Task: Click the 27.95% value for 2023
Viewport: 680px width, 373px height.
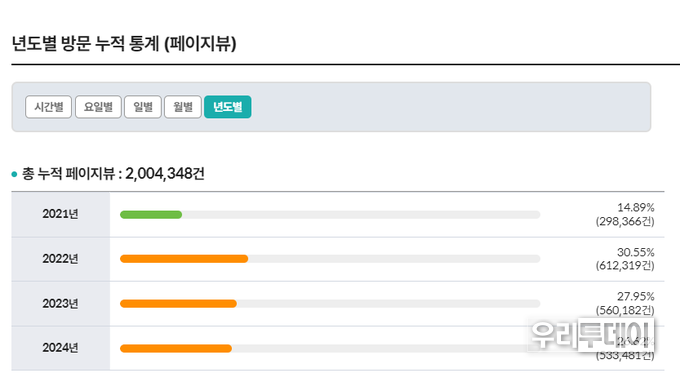Action: pos(636,297)
